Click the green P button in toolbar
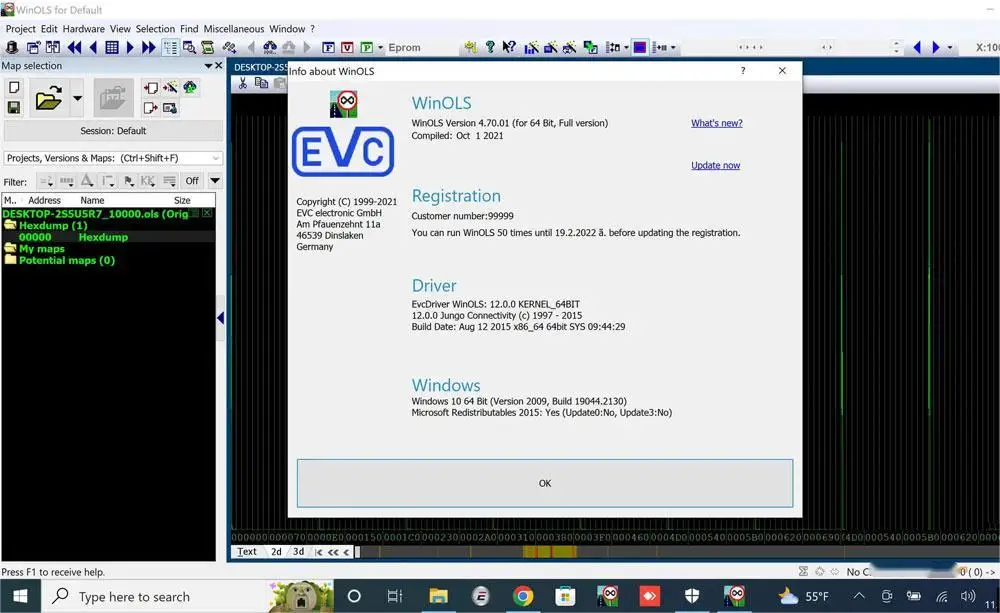Viewport: 1000px width, 613px height. [x=367, y=47]
